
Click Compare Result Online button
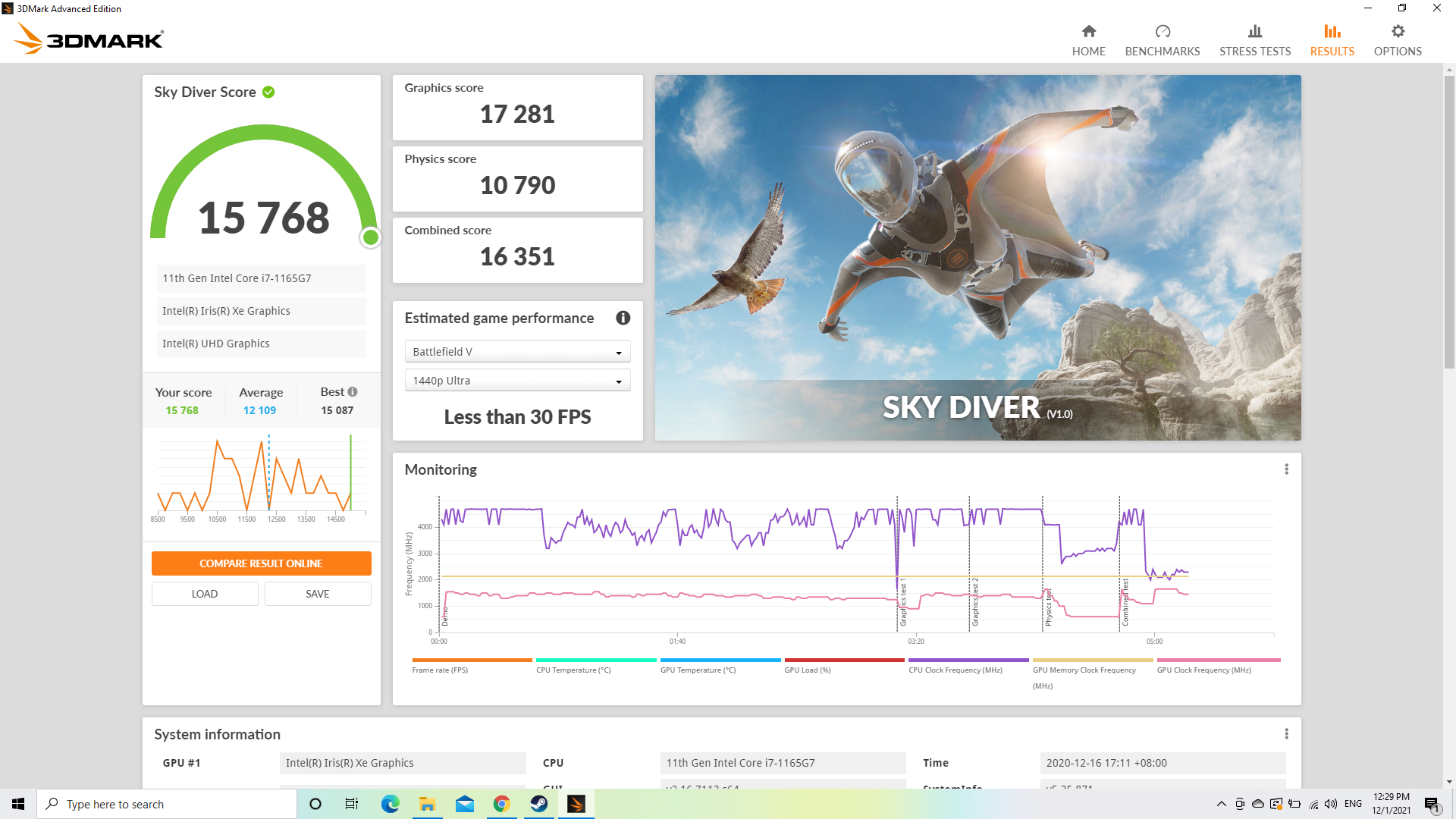[261, 563]
